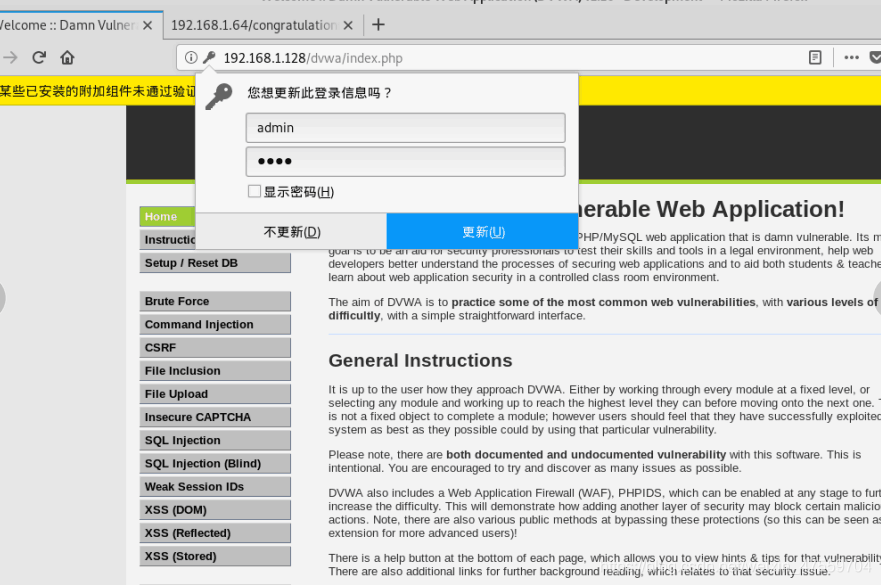Open the XSS (DOM) module
The height and width of the screenshot is (585, 881).
tap(215, 510)
